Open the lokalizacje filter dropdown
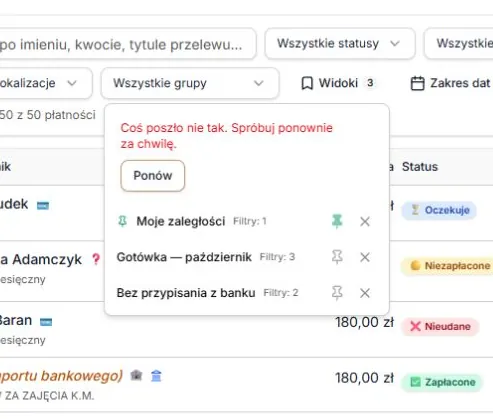The width and height of the screenshot is (493, 419). point(45,83)
